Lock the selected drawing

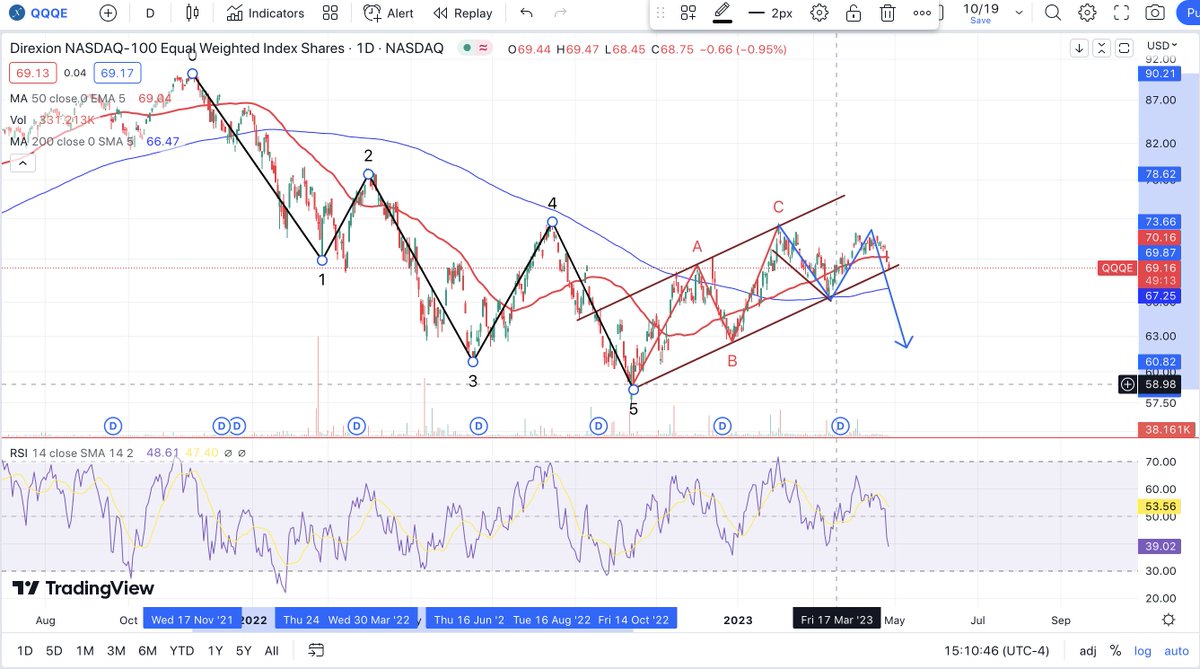853,13
